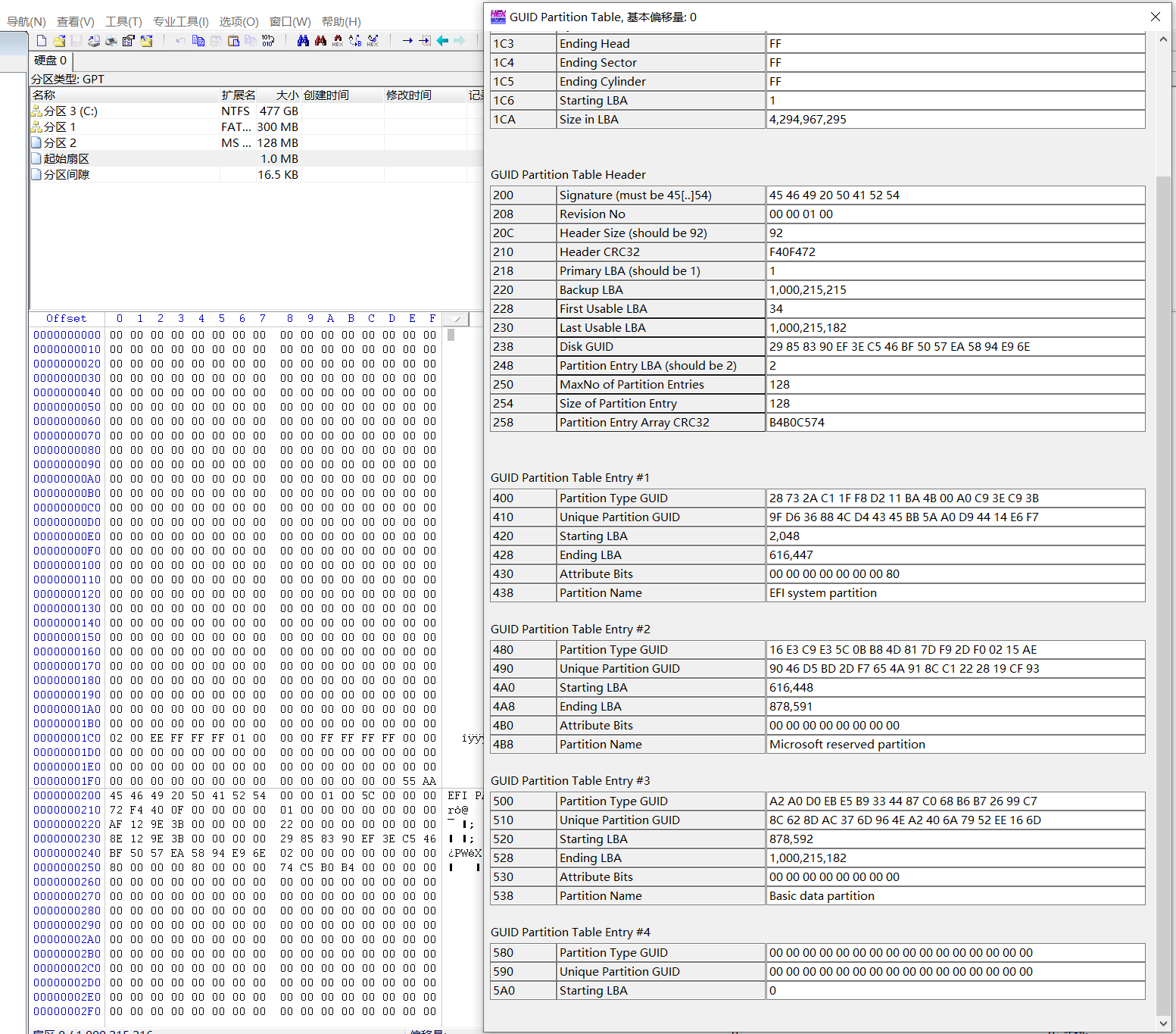Sort by the 创建时间 column header
The height and width of the screenshot is (1034, 1176).
tap(342, 95)
